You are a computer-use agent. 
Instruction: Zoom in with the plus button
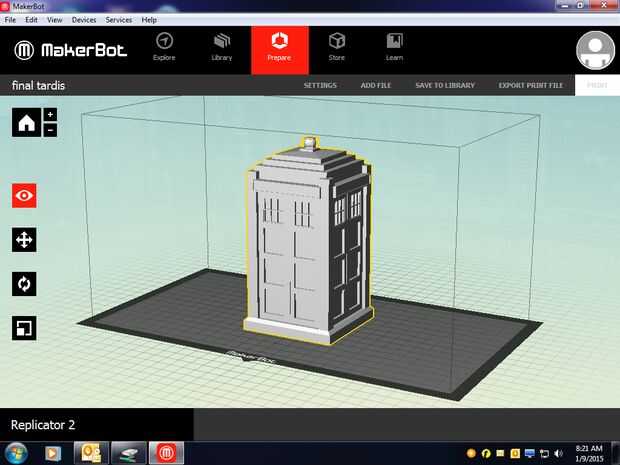[50, 114]
